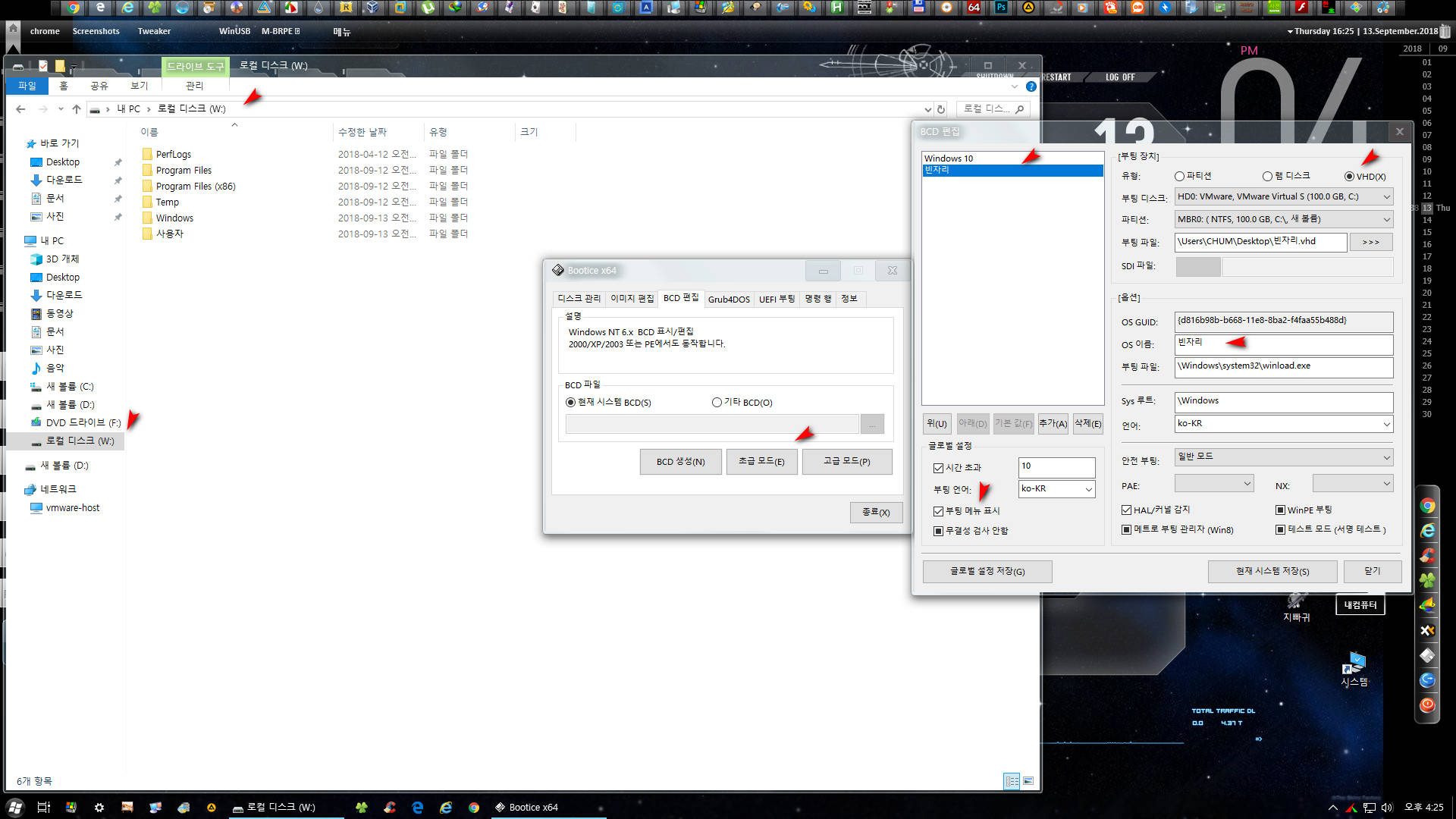The width and height of the screenshot is (1456, 819).
Task: Choose VHD(X) boot device type
Action: tap(1349, 177)
